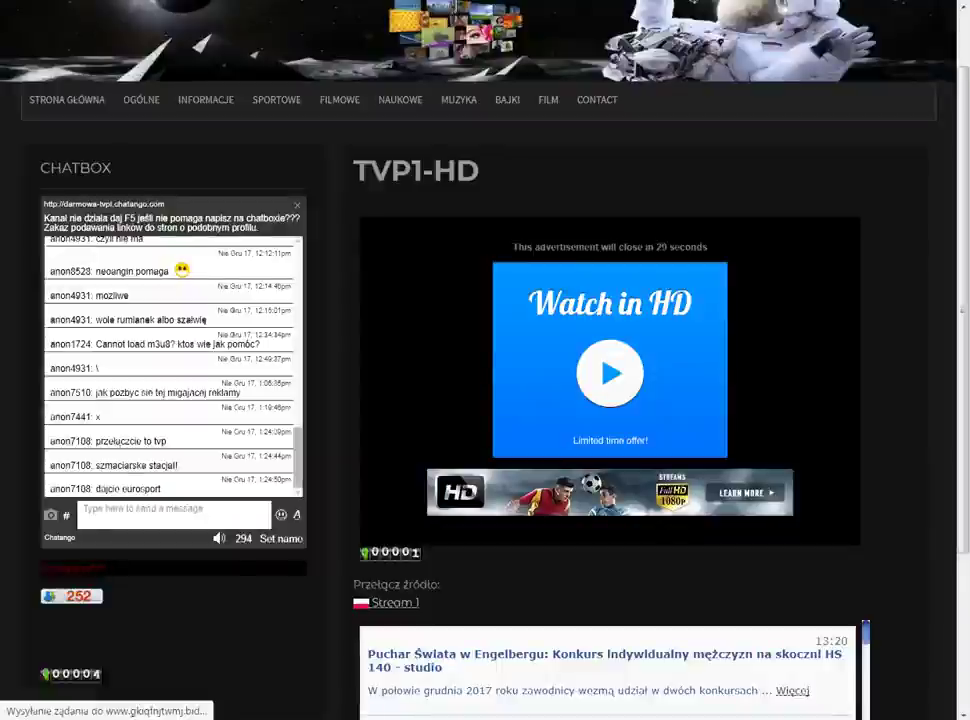Image resolution: width=970 pixels, height=720 pixels.
Task: Open the BAJKI menu category
Action: [507, 100]
